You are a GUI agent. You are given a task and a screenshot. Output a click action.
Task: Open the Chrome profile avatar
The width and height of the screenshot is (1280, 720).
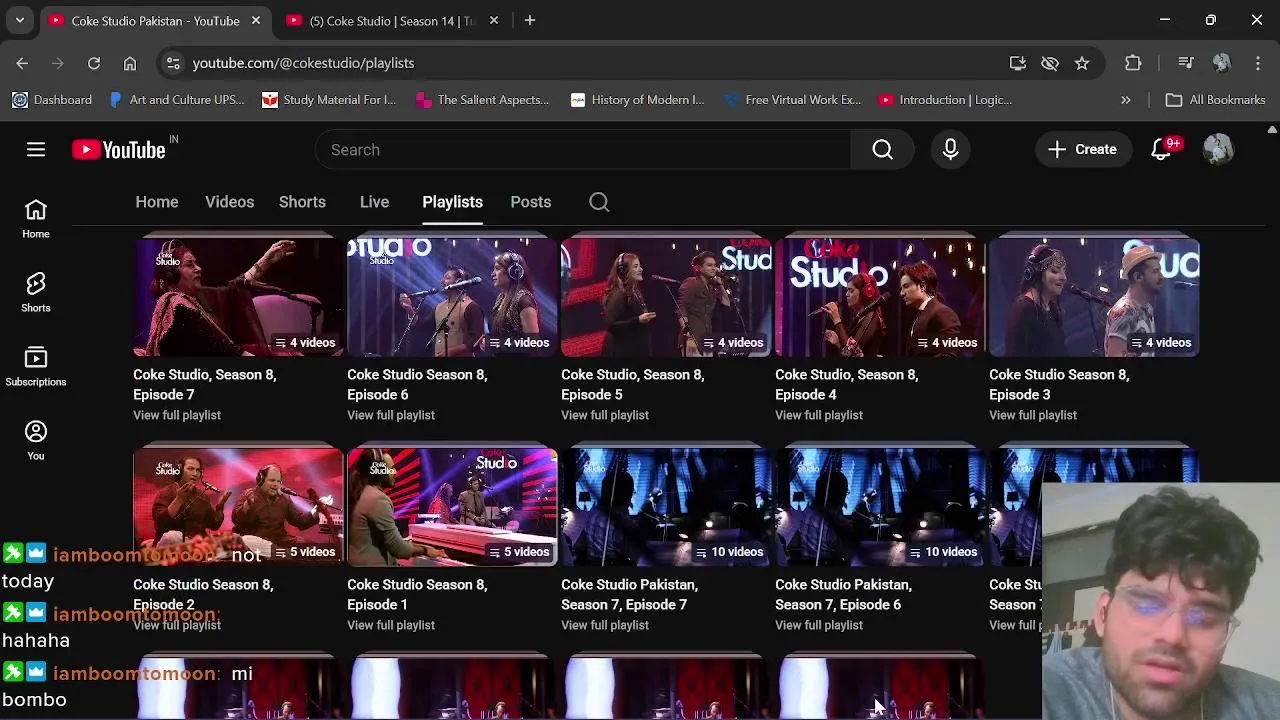1222,63
